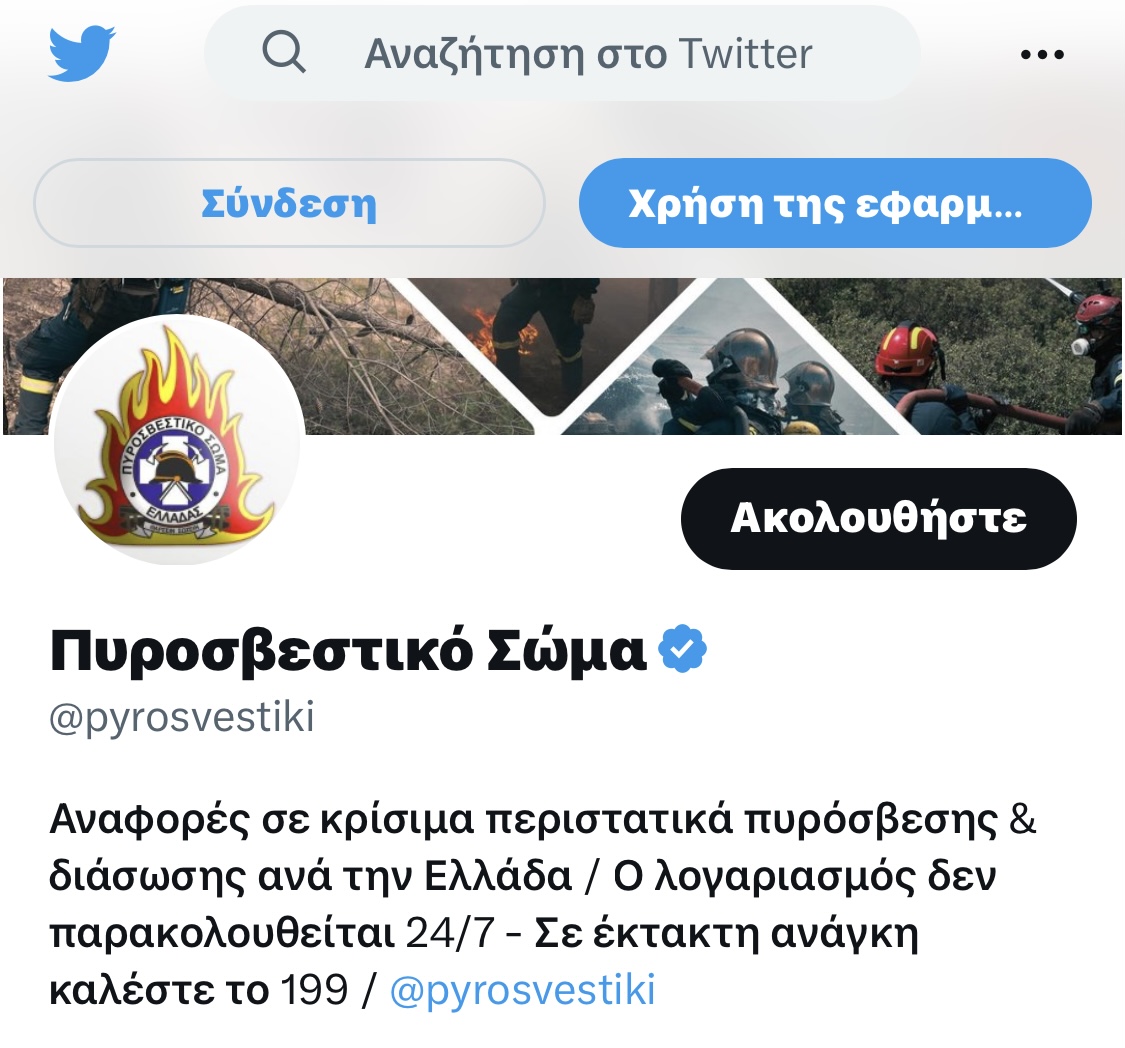The image size is (1125, 1048).
Task: Open the flame emblem profile picture
Action: click(179, 439)
